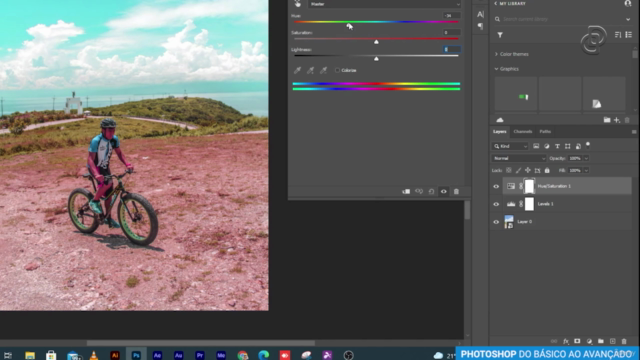Lock all padlock icon
The image size is (640, 360).
point(547,170)
